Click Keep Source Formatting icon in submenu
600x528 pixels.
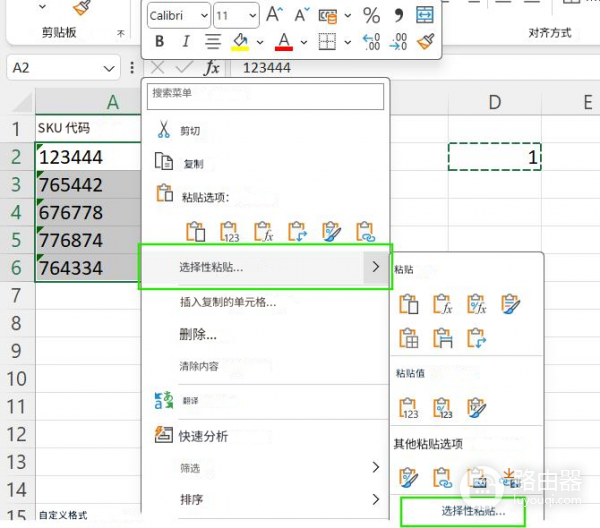511,304
